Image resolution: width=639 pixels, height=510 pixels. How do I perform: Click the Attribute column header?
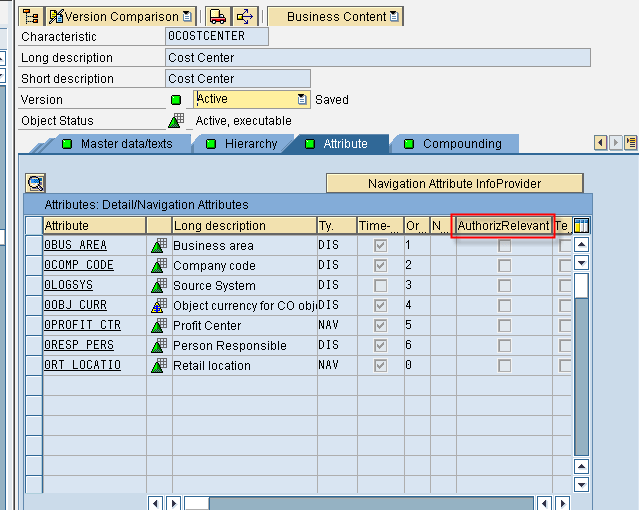point(95,225)
